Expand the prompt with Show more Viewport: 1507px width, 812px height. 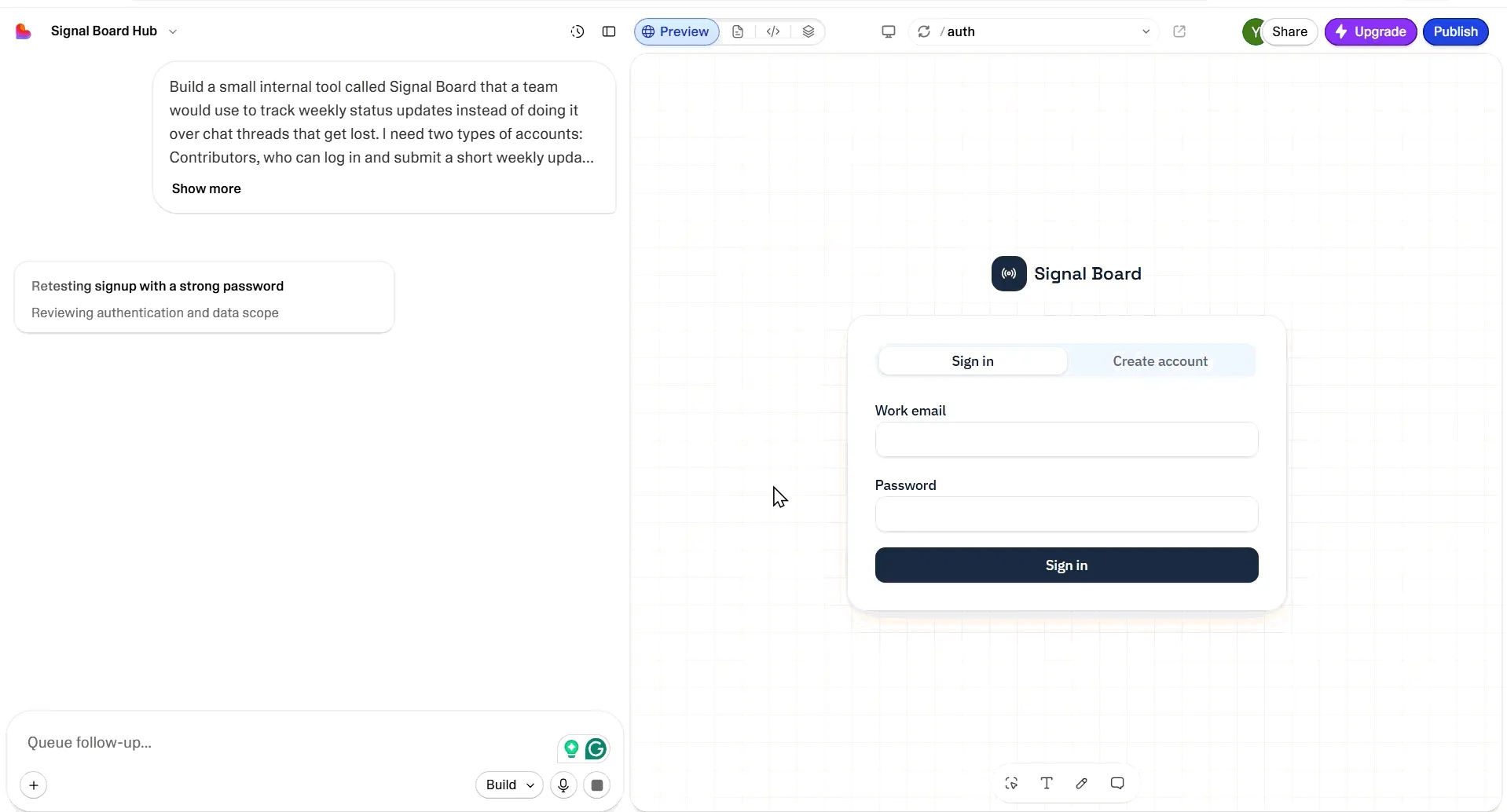click(207, 188)
